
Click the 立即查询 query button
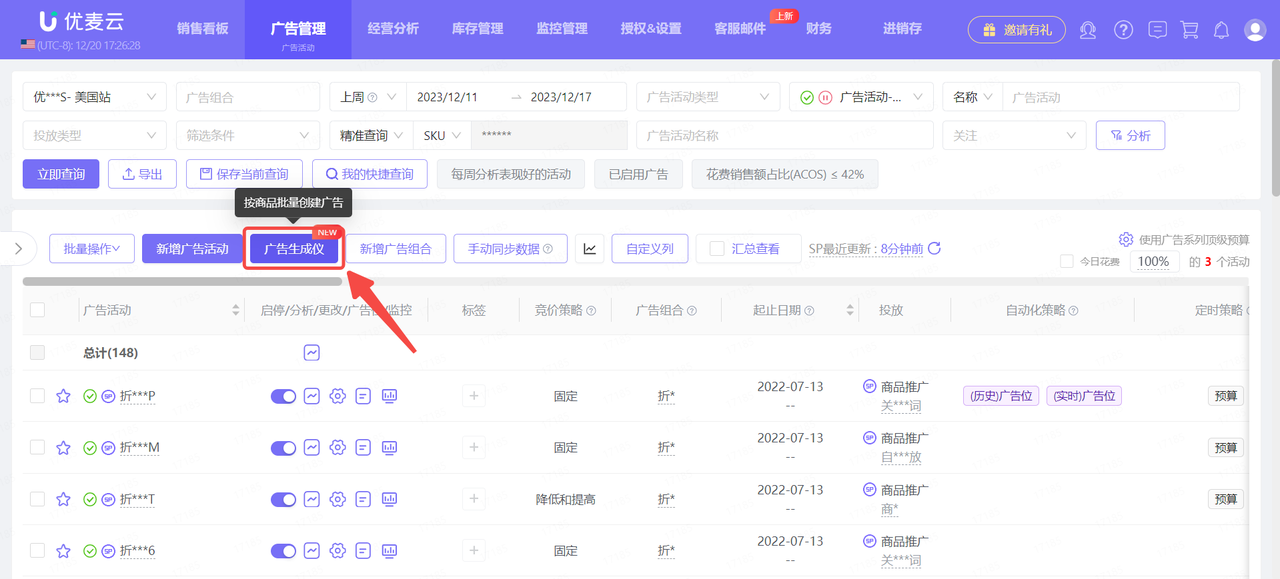point(60,173)
